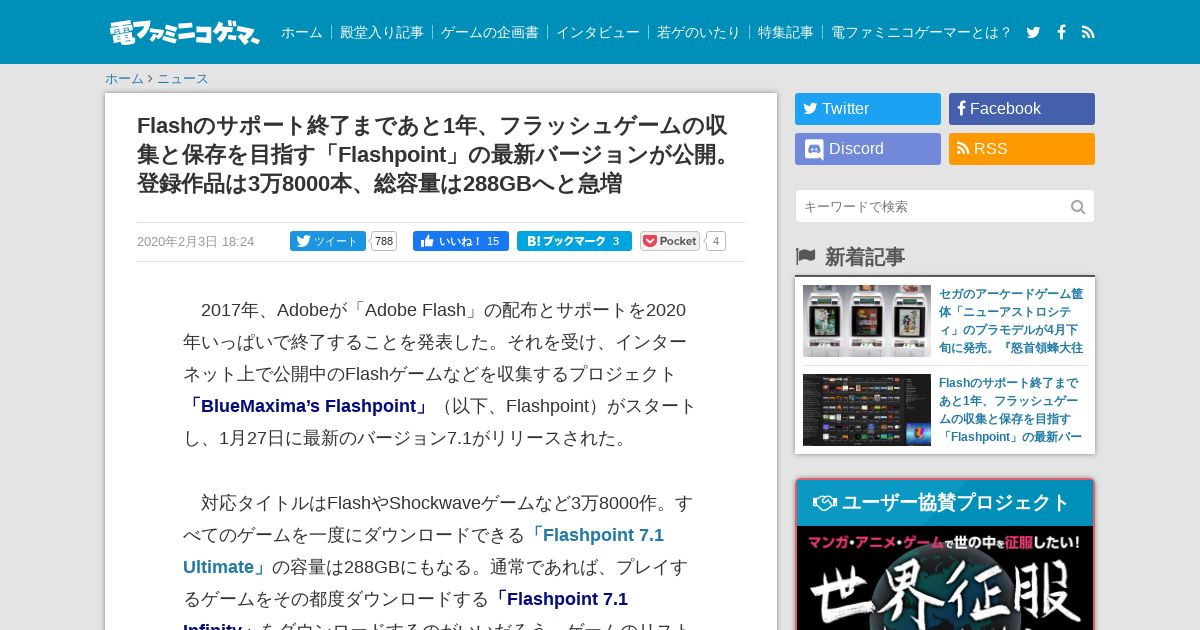
Task: Open the セガのアーケードゲーム筐体 article link
Action: (x=1011, y=321)
